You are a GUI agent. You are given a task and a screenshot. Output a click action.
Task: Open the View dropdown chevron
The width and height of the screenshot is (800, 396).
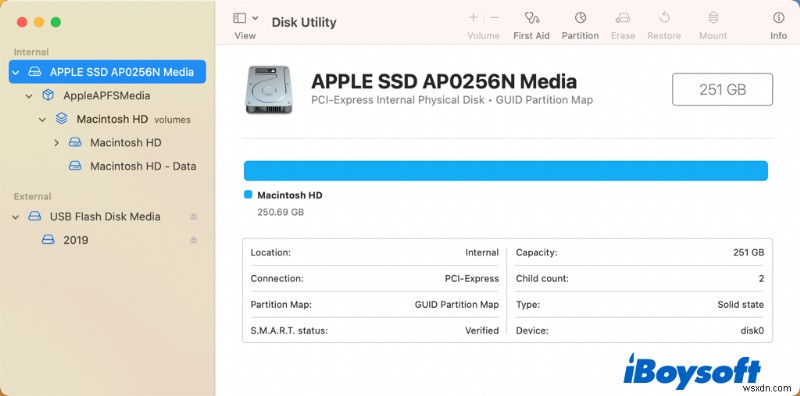tap(255, 18)
